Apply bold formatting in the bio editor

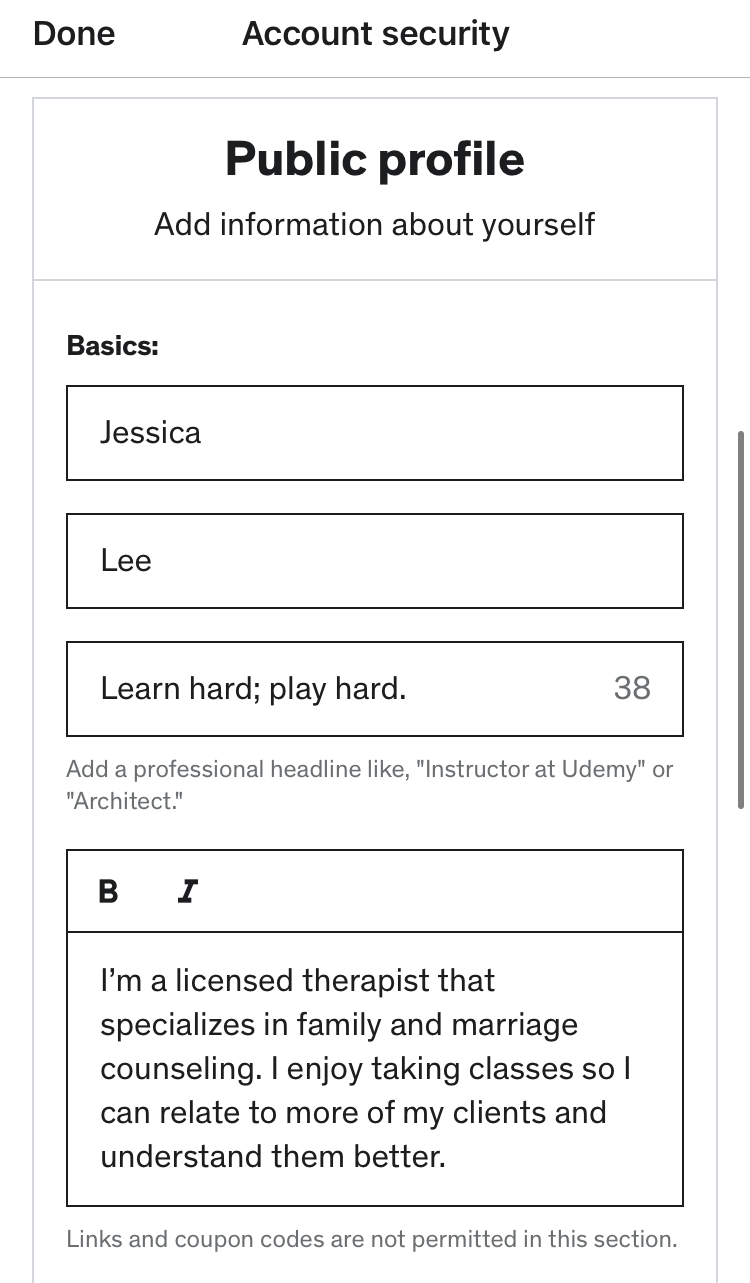pyautogui.click(x=110, y=890)
